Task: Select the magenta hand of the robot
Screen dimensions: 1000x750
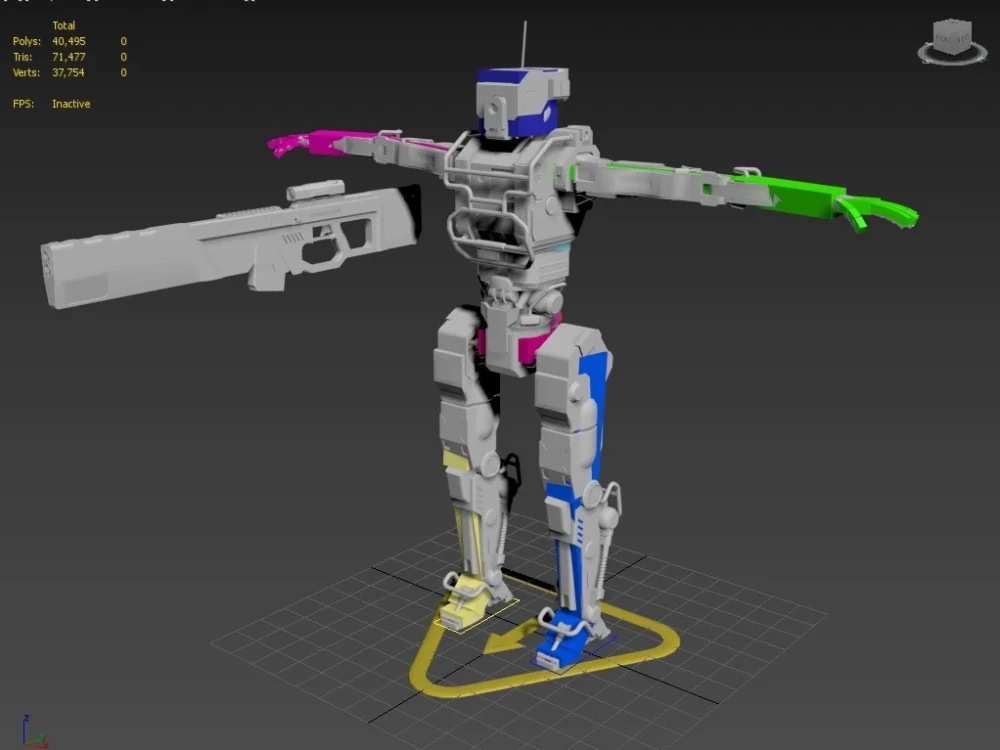Action: coord(286,145)
